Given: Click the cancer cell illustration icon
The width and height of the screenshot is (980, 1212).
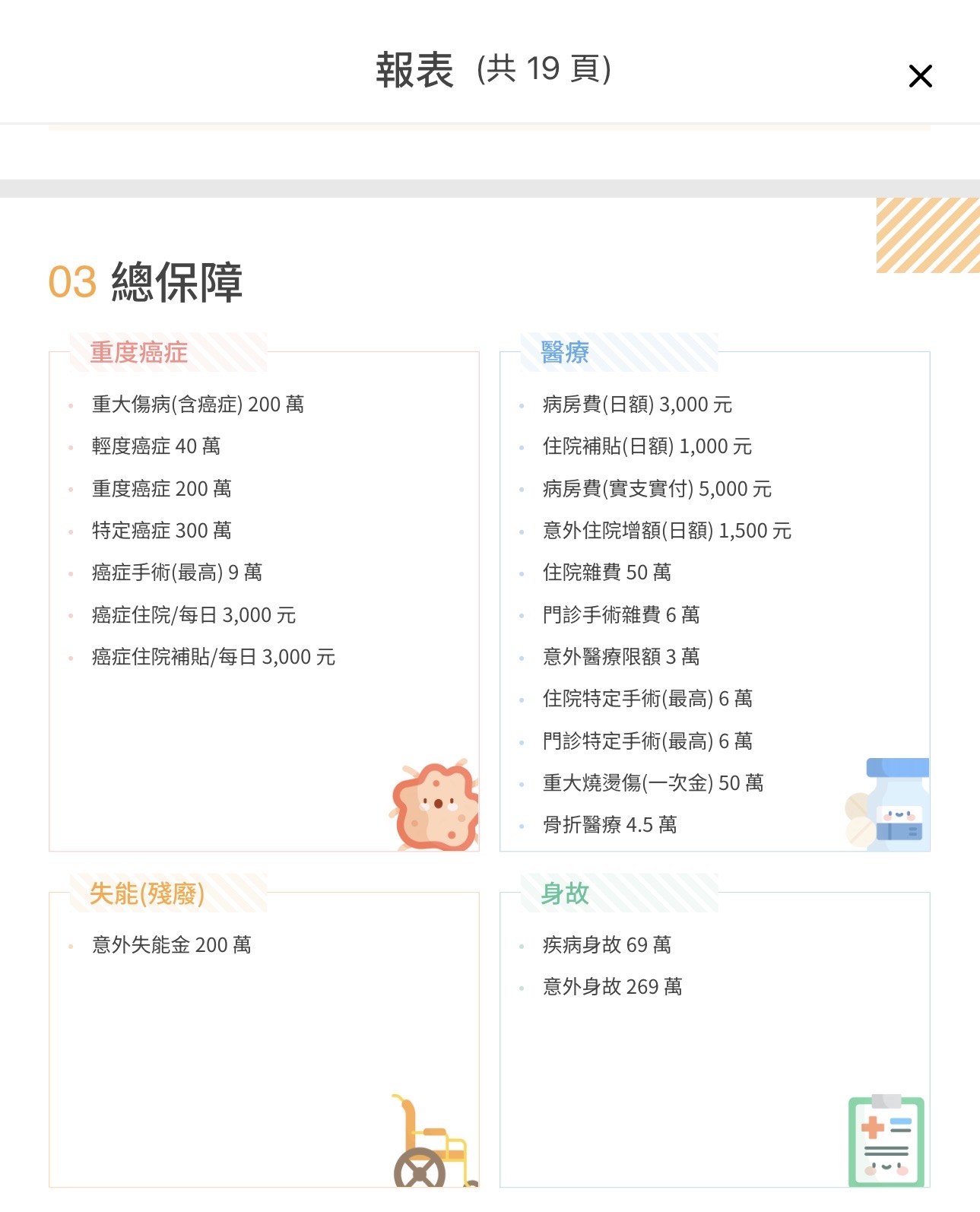Looking at the screenshot, I should pos(436,806).
